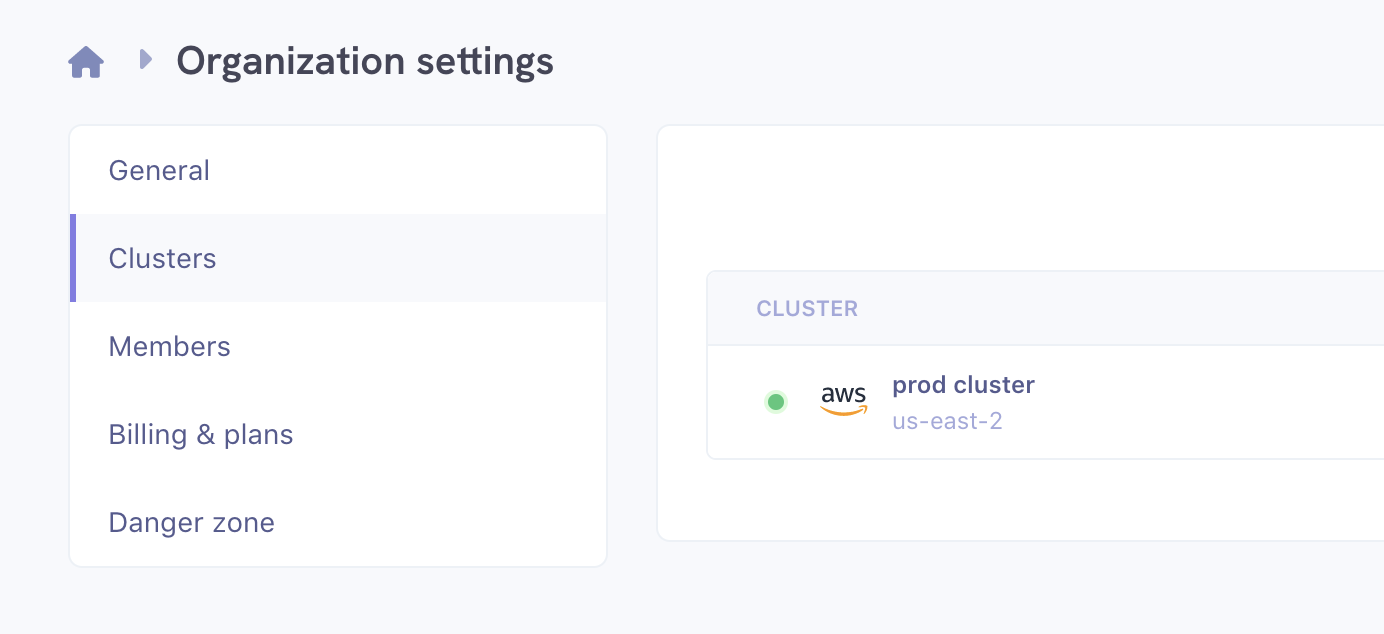Select the Clusters settings section
Screen dimensions: 1384x634
tap(162, 259)
